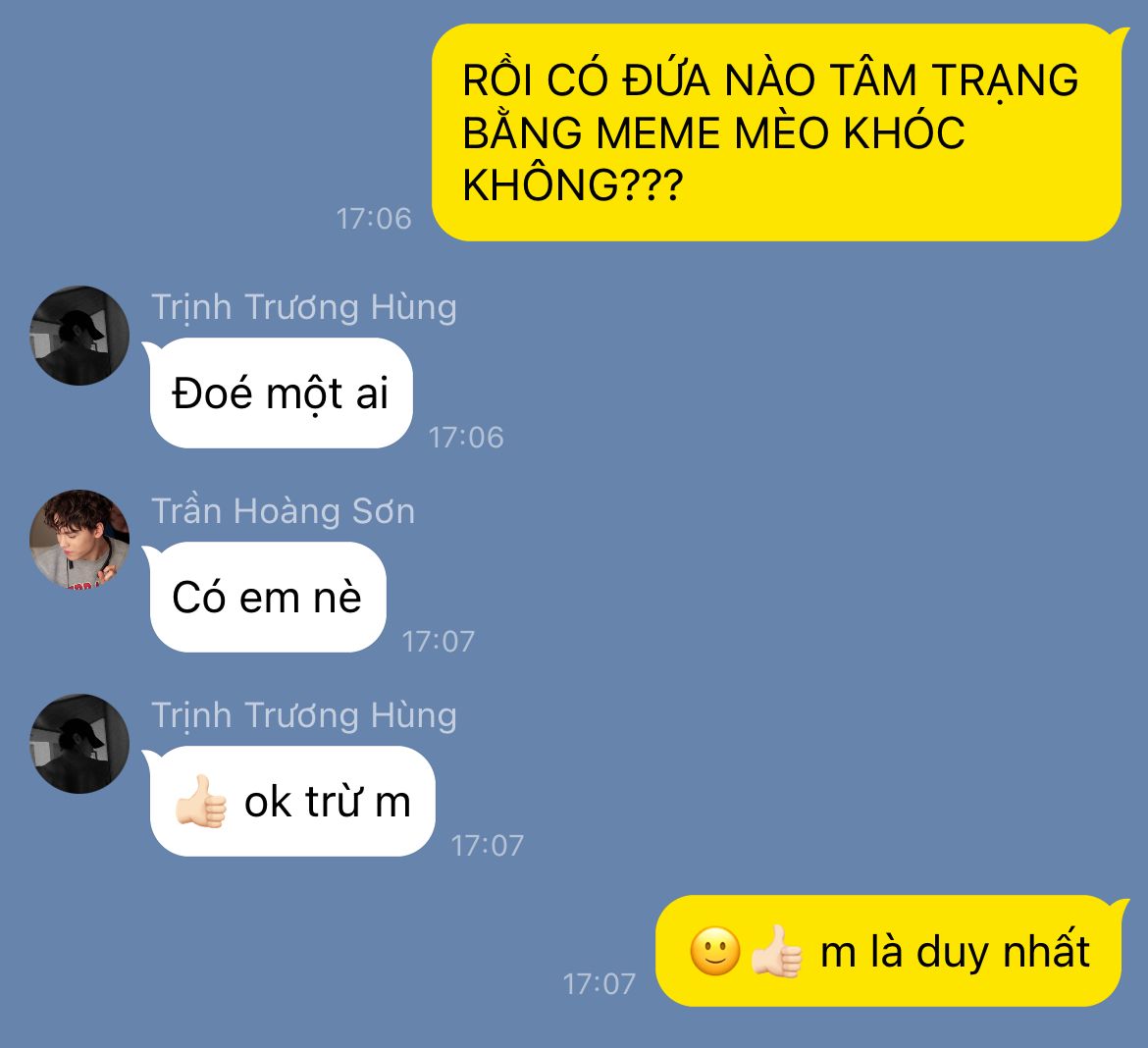
Task: Select the "ok trừ m" message bubble
Action: [x=289, y=801]
